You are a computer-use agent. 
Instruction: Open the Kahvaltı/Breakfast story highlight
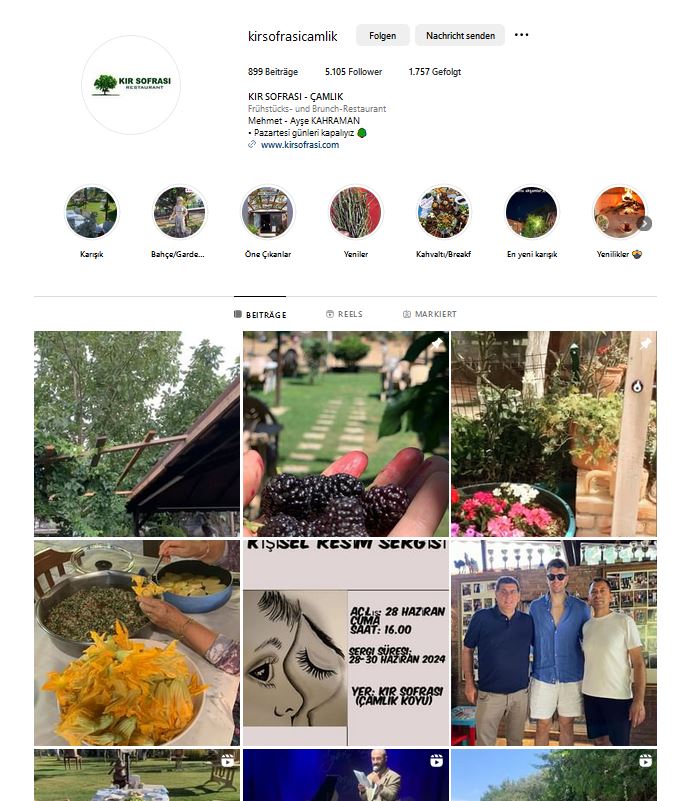(x=443, y=212)
